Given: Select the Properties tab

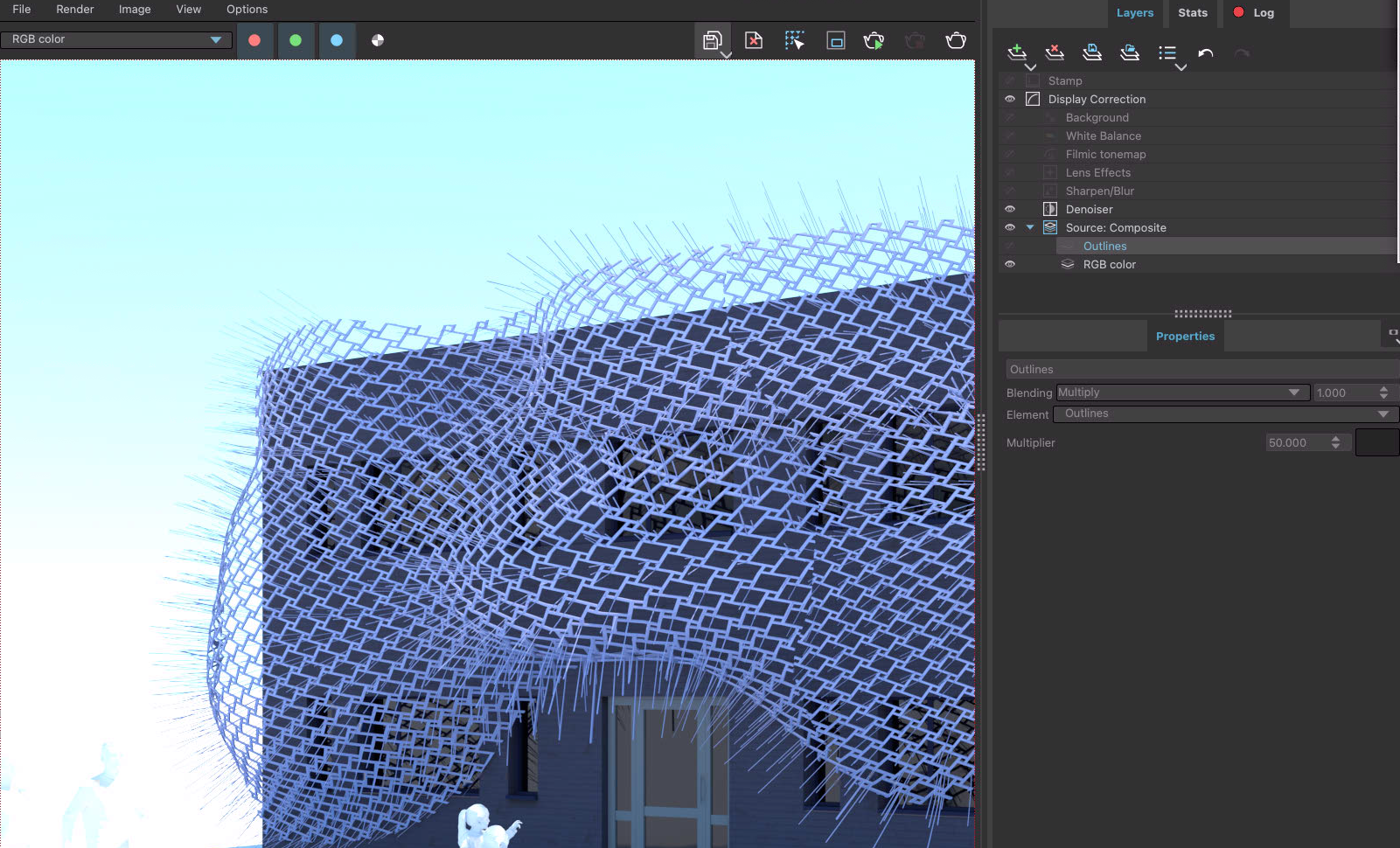Looking at the screenshot, I should click(x=1185, y=336).
